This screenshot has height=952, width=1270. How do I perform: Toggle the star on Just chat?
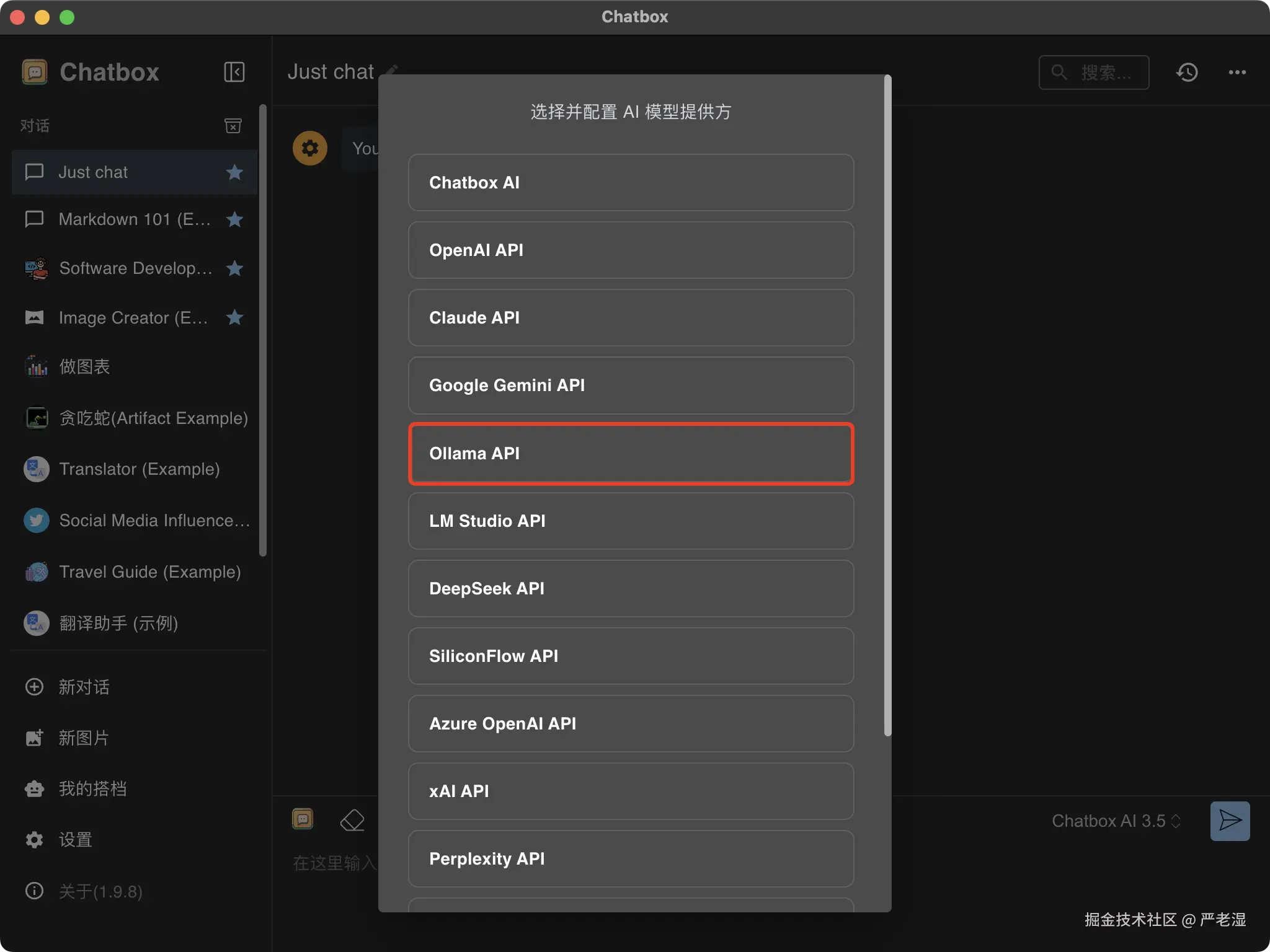tap(234, 172)
